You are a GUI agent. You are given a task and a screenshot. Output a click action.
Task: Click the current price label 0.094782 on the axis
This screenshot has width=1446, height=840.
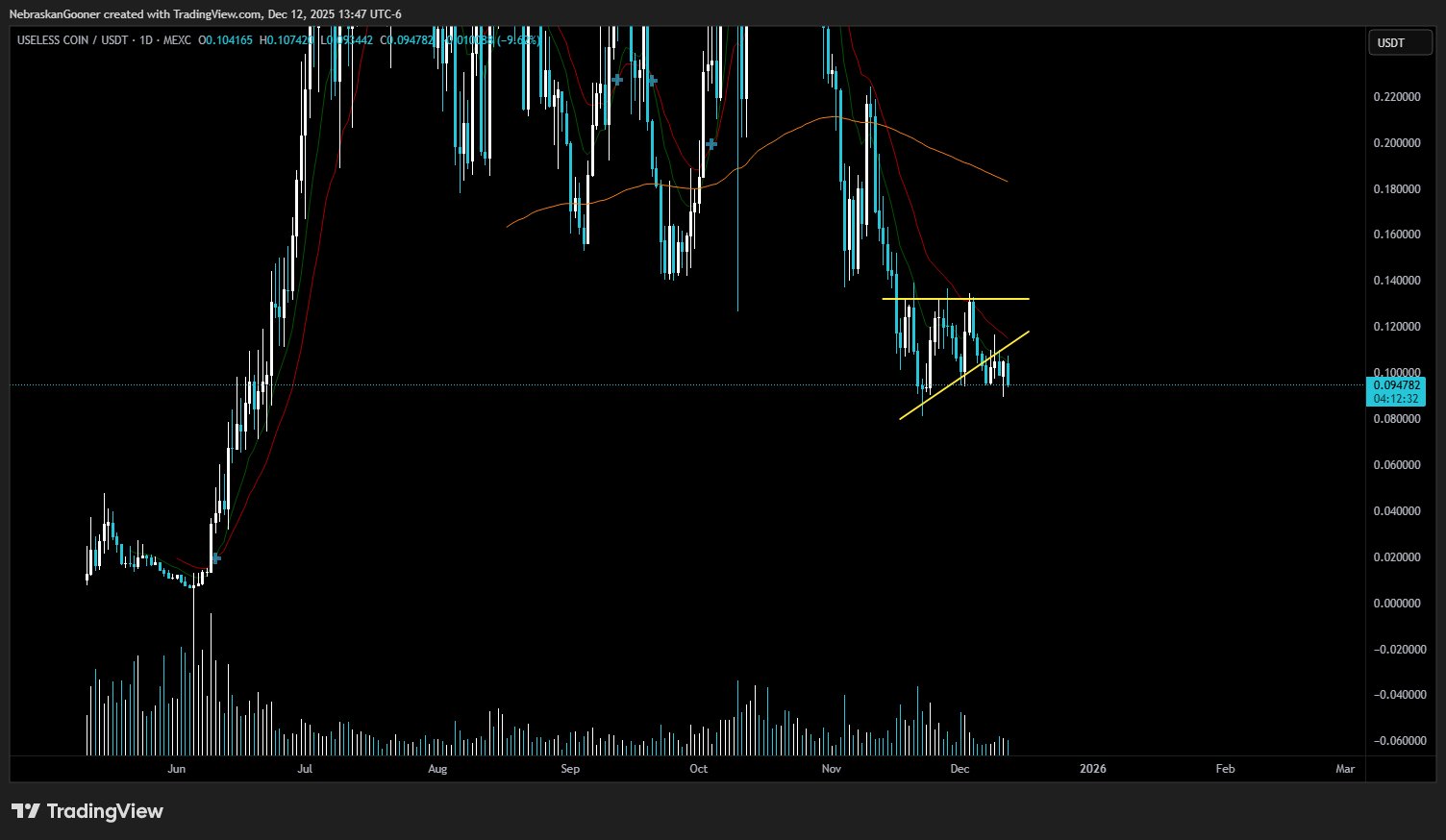tap(1399, 385)
